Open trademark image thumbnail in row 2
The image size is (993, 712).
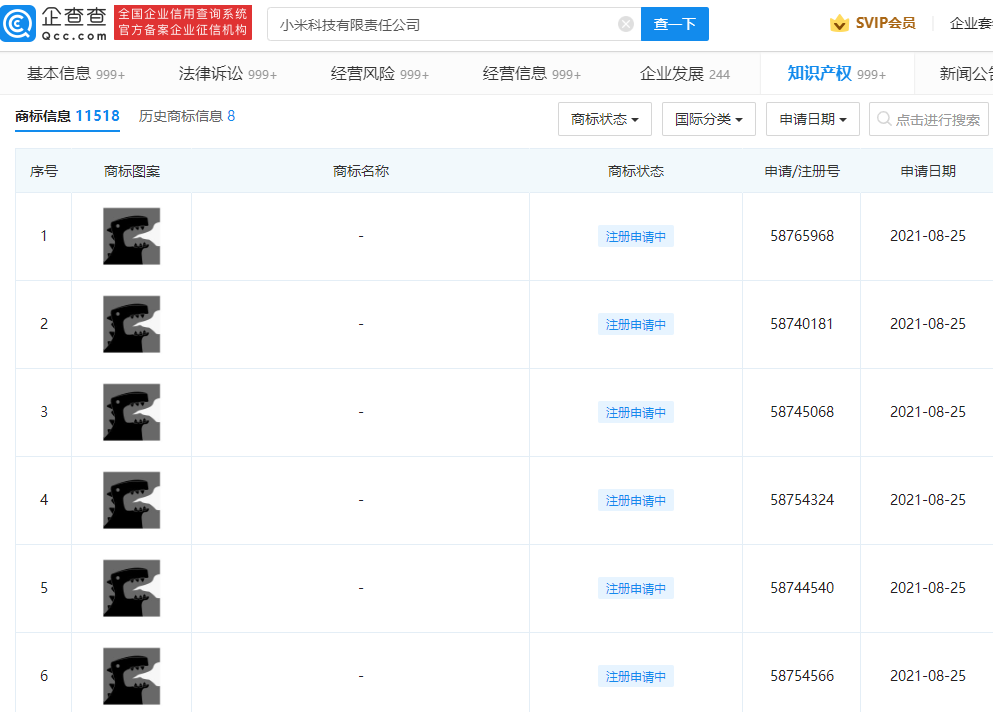coord(132,324)
